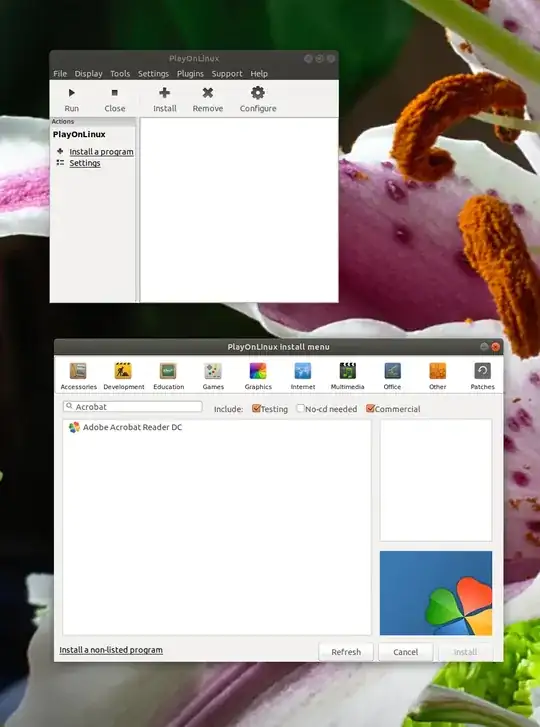Select the Education category icon
Screen dimensions: 540x727
(x=168, y=371)
